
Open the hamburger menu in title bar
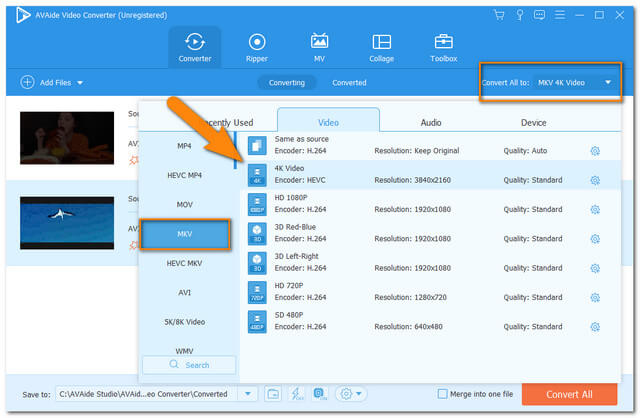click(x=560, y=16)
